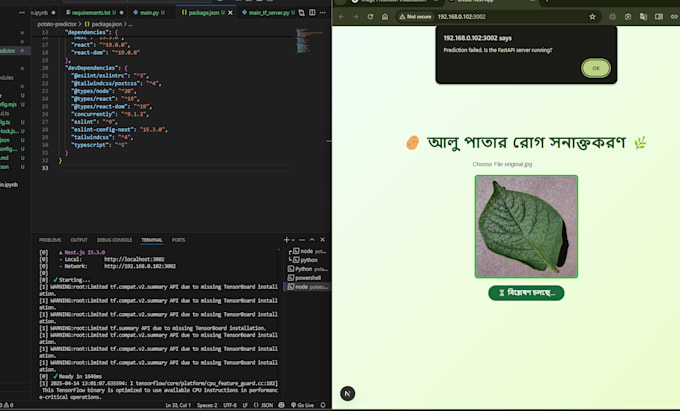This screenshot has width=680, height=411.
Task: Open the Next.js dev tools badge
Action: tap(348, 394)
